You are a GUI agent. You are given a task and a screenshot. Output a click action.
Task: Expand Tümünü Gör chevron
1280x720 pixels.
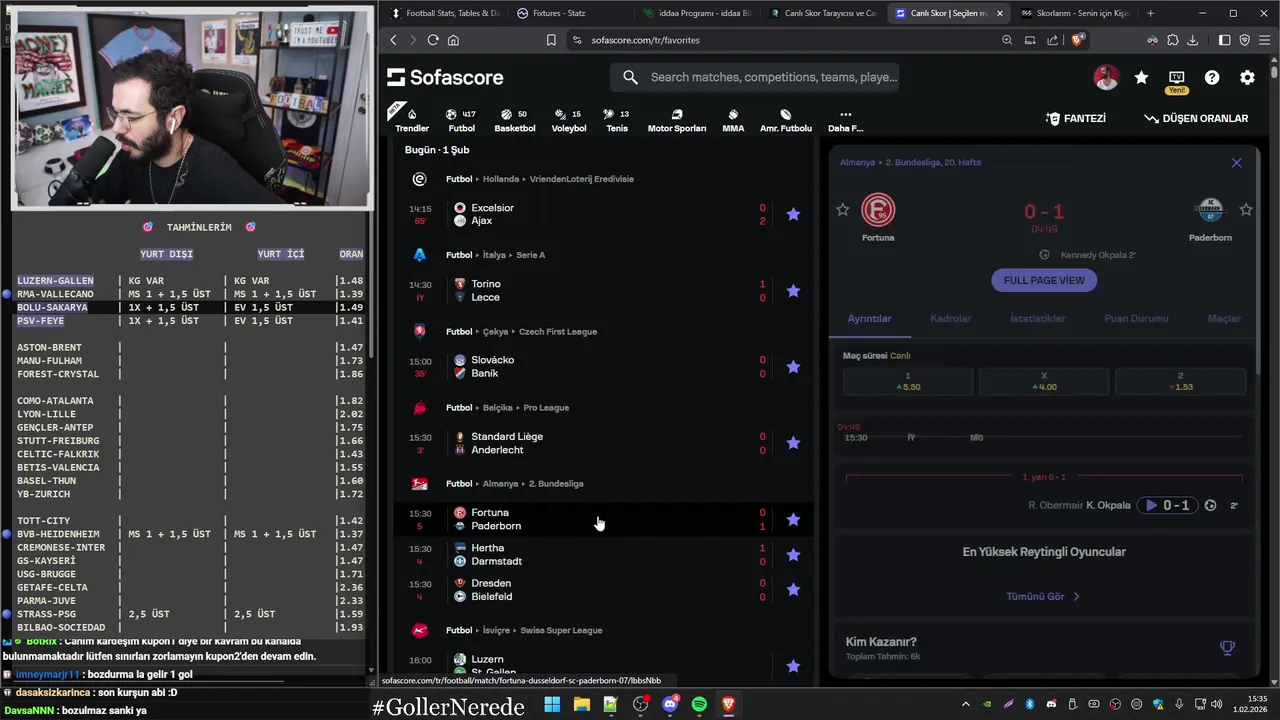pyautogui.click(x=1077, y=597)
